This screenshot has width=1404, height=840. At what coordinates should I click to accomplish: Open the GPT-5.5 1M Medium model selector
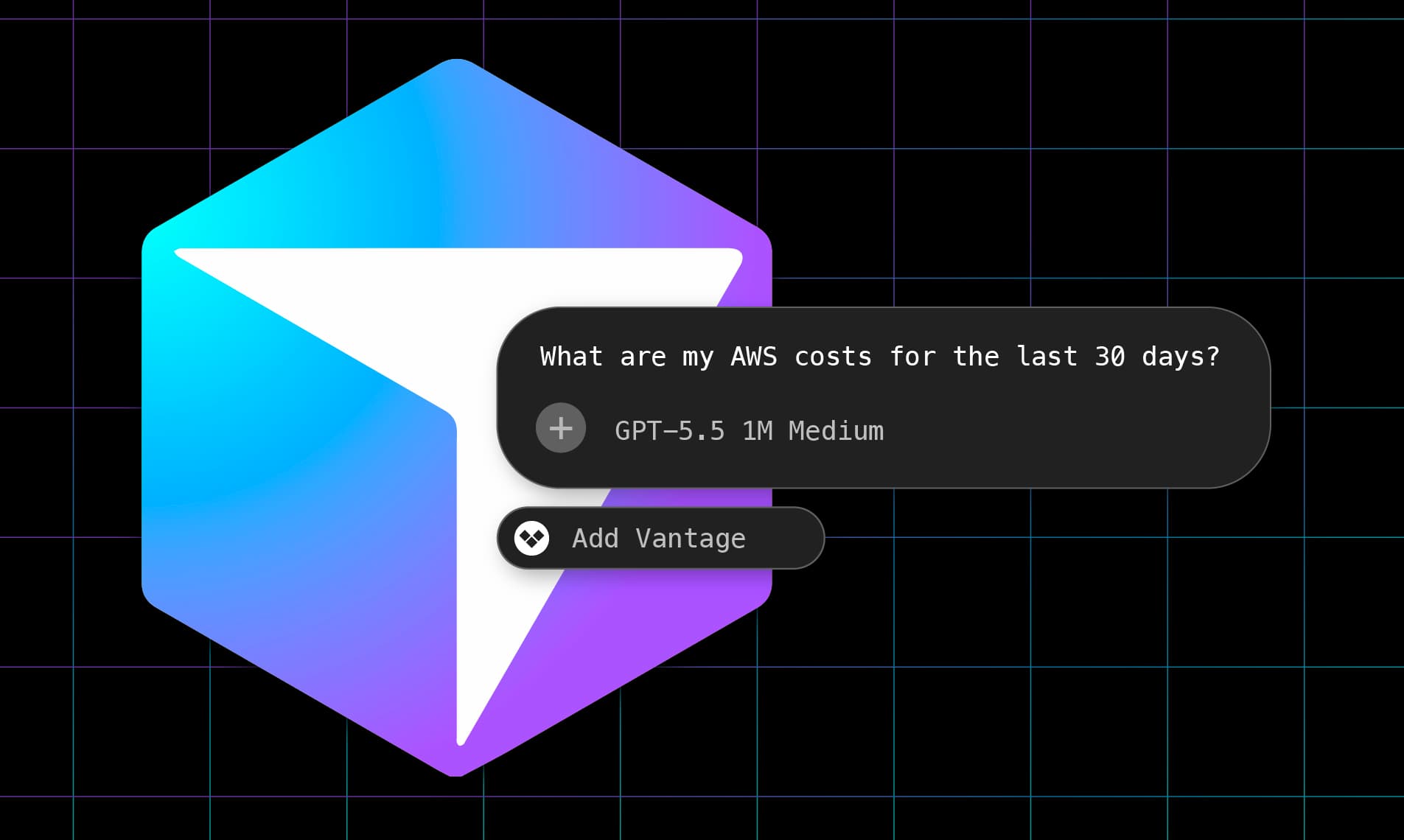749,431
